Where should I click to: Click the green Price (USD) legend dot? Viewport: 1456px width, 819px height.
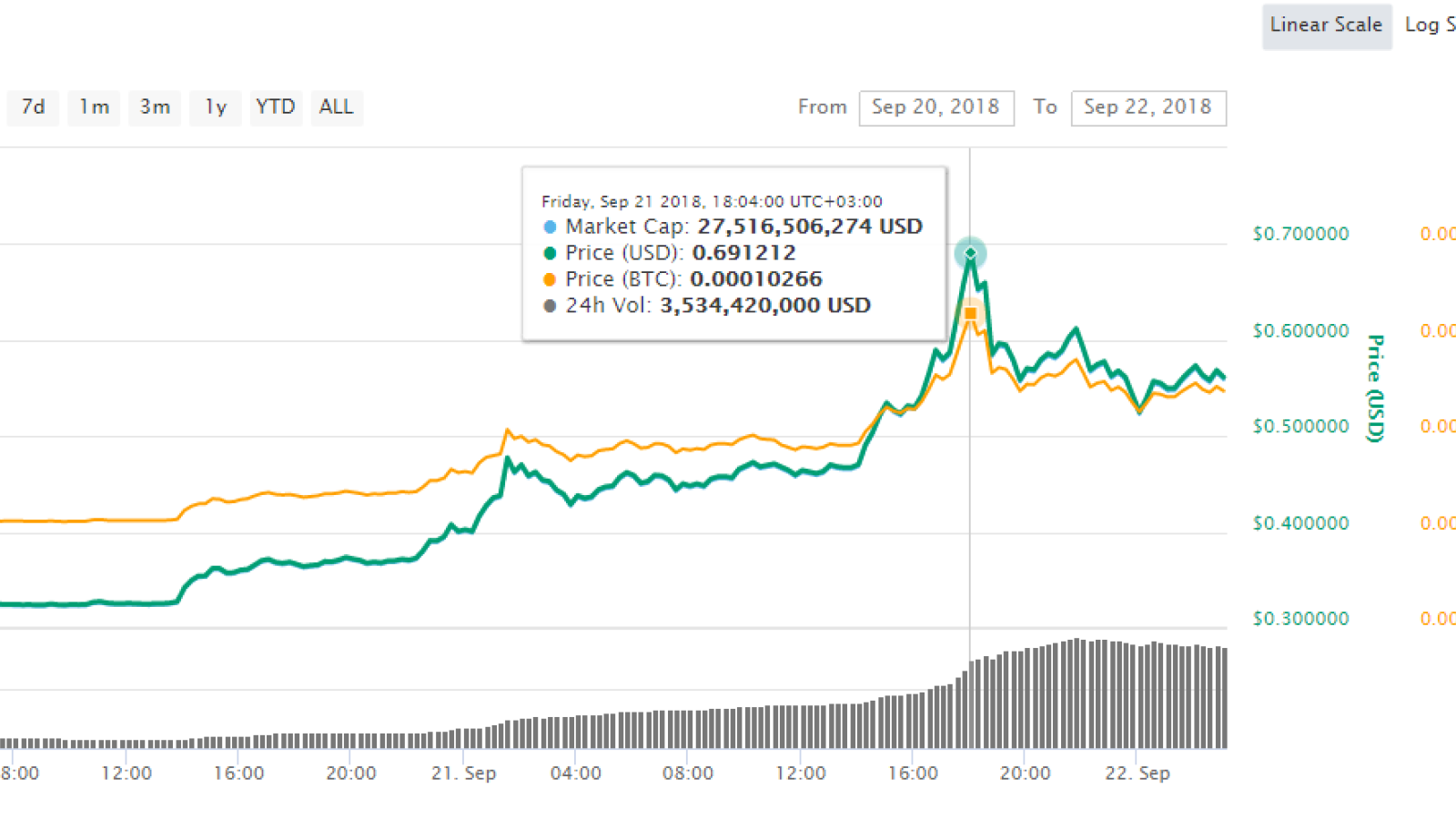point(550,253)
